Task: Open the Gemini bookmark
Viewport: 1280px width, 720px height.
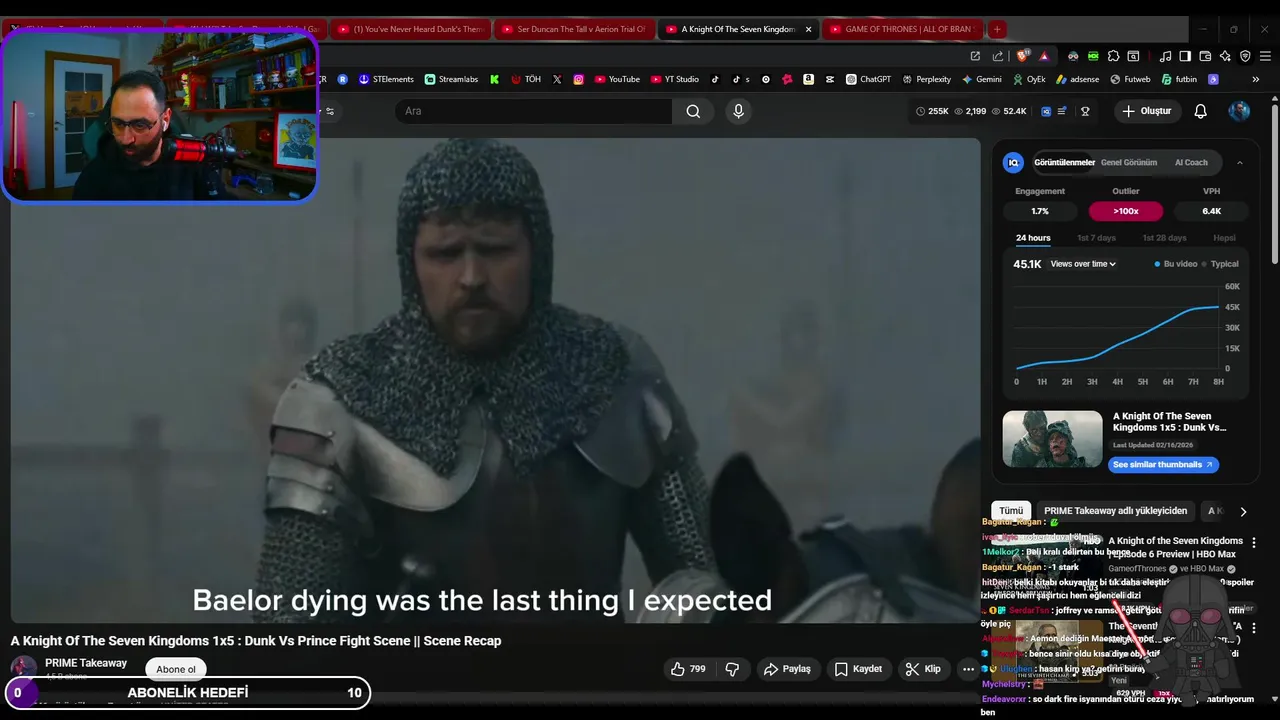Action: 981,79
